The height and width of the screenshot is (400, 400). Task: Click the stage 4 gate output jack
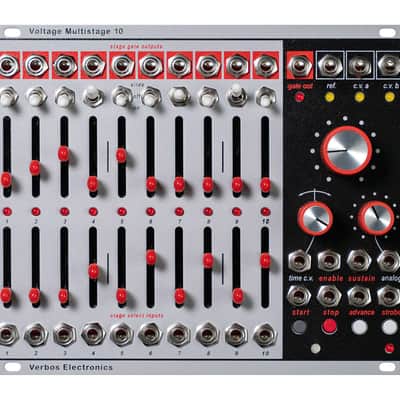tap(93, 65)
